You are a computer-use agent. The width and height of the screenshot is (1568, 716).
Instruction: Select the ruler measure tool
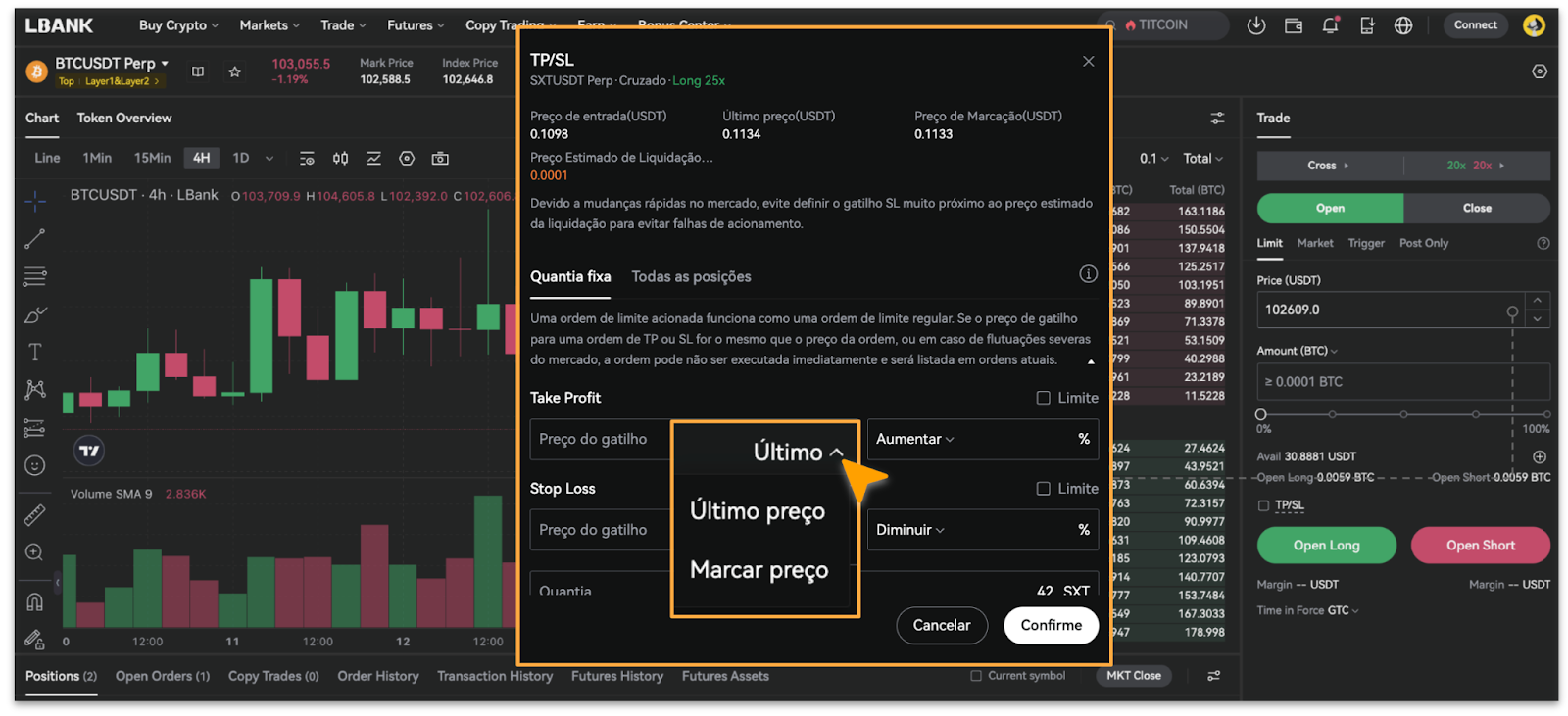point(35,514)
